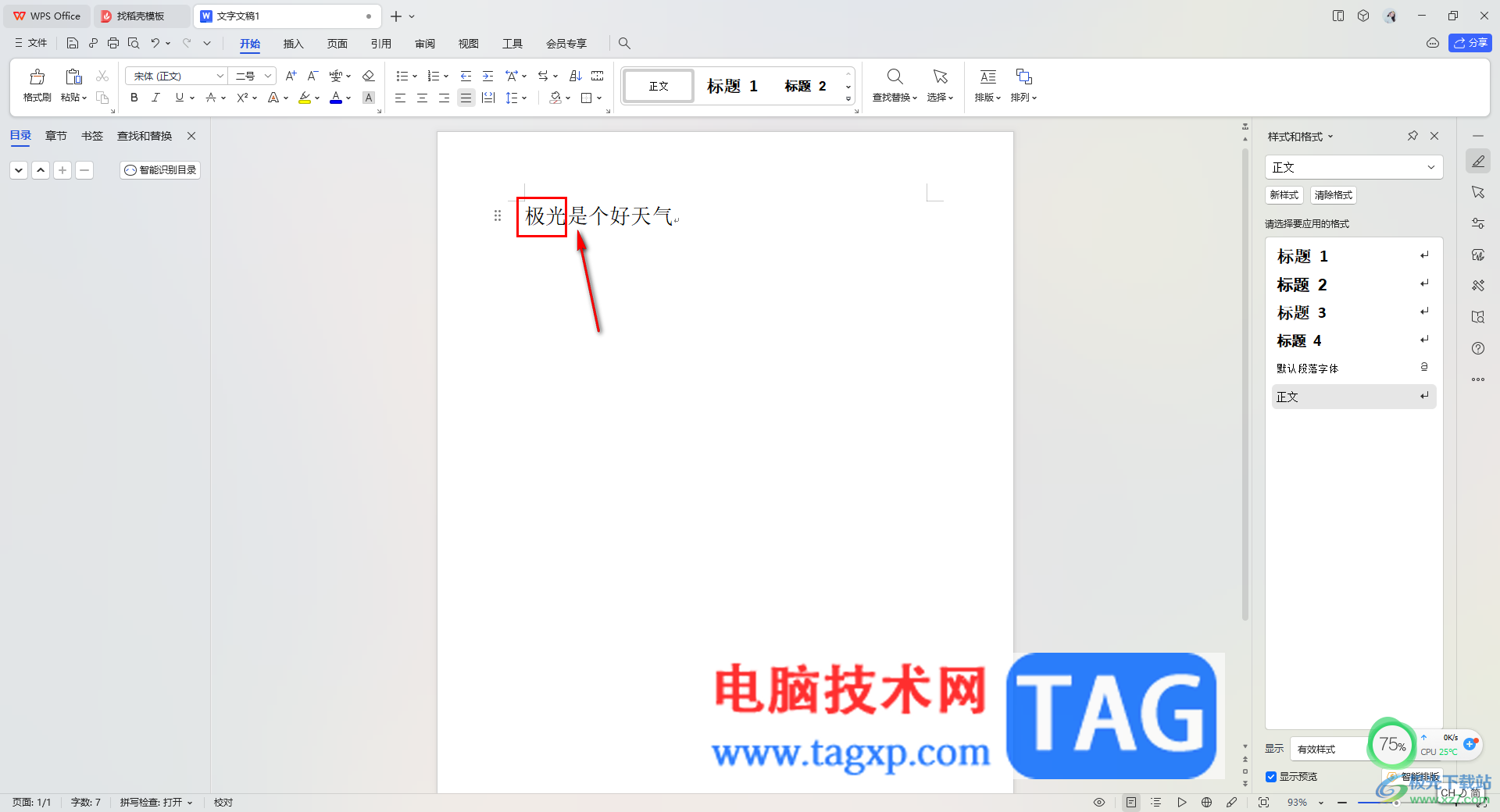
Task: Click 新样式 button
Action: (x=1284, y=195)
